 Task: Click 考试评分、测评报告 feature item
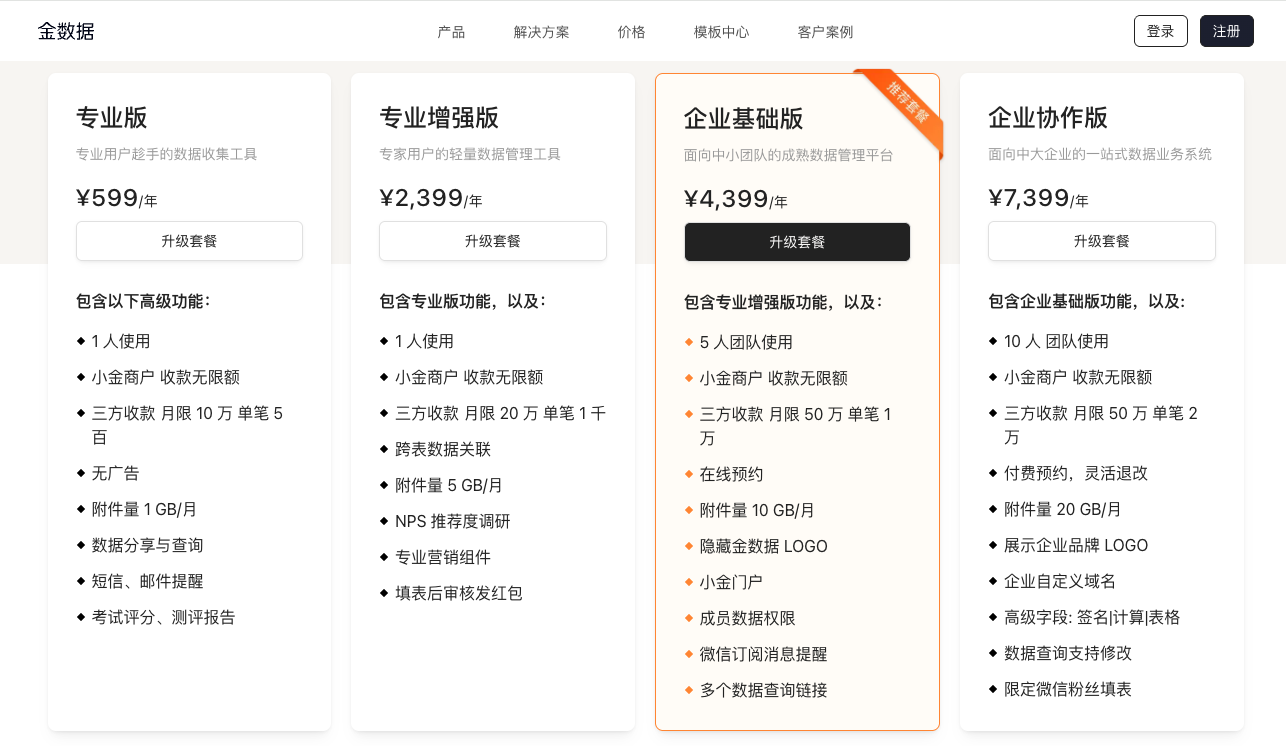click(x=163, y=617)
